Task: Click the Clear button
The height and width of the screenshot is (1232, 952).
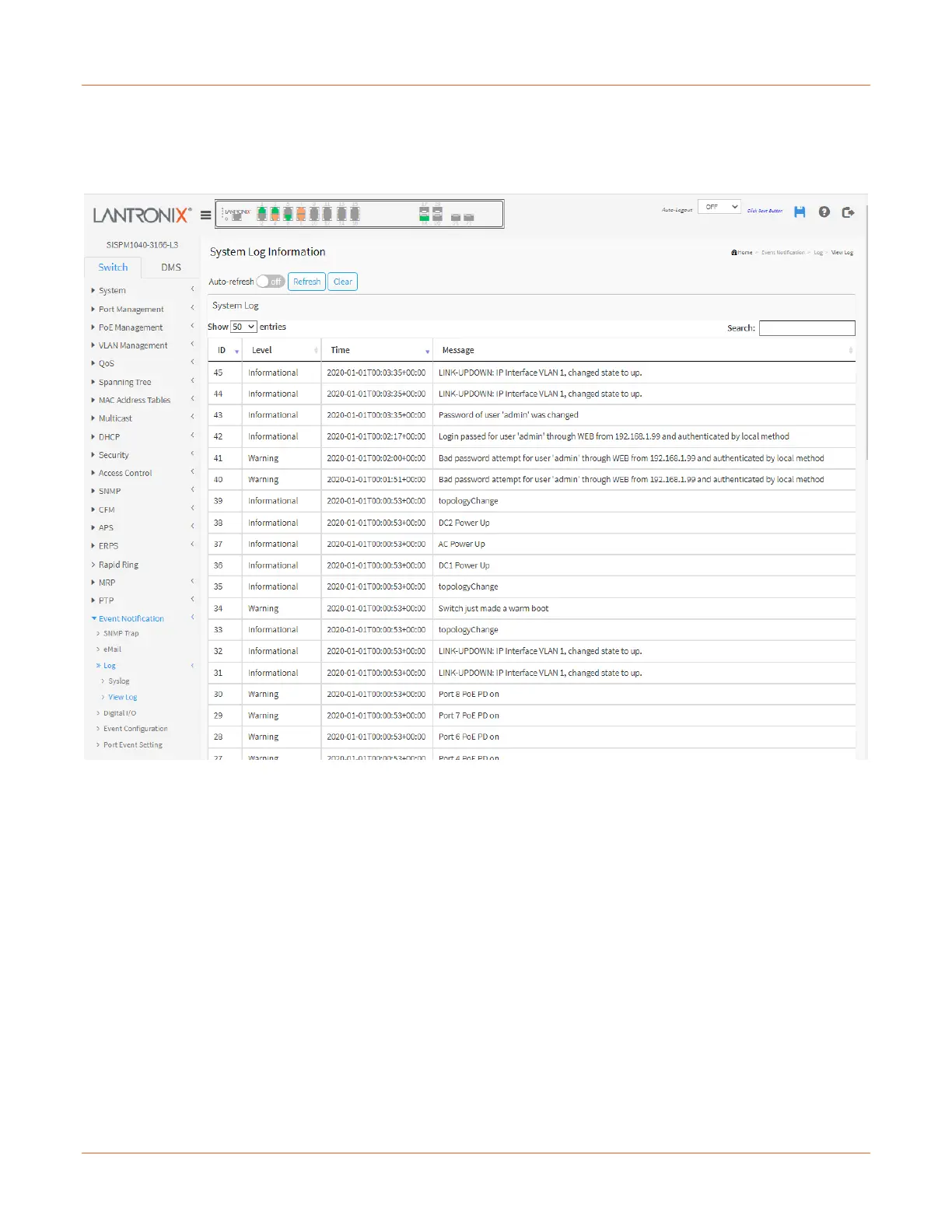Action: [x=343, y=282]
